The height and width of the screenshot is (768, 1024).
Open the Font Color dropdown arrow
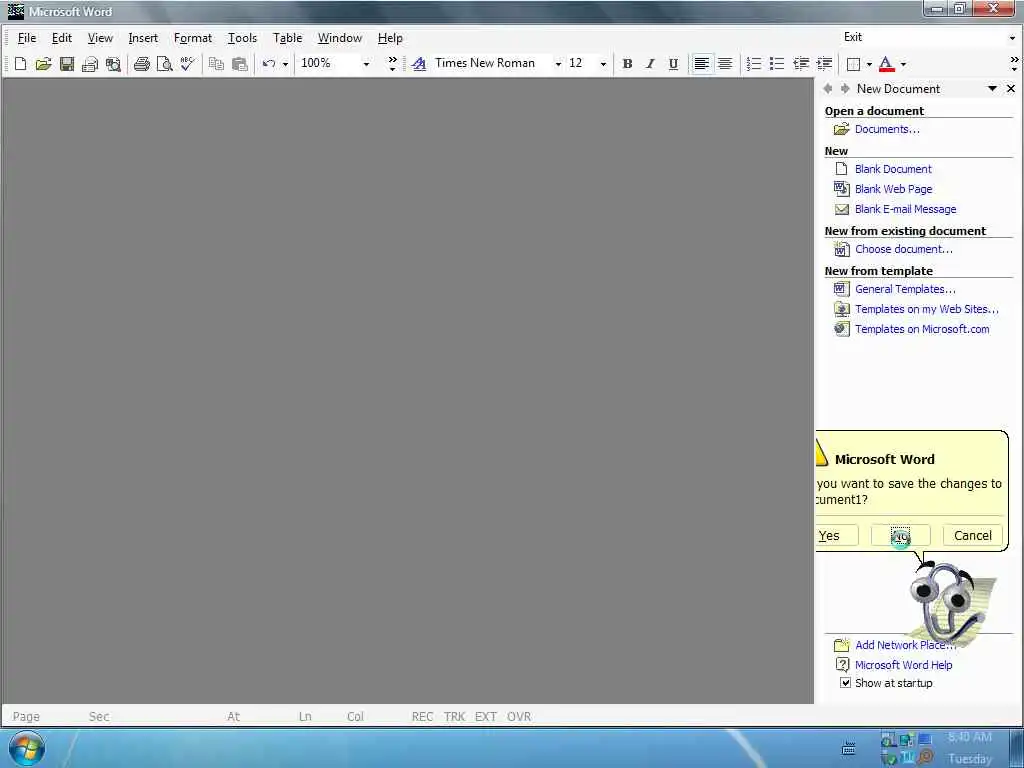click(x=903, y=64)
